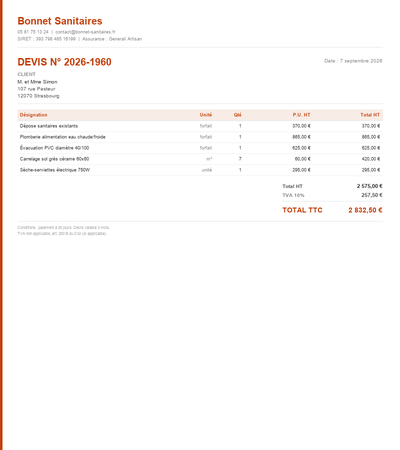The image size is (400, 450).
Task: Click the Total HT sum 2 575,00 €
Action: 369,186
